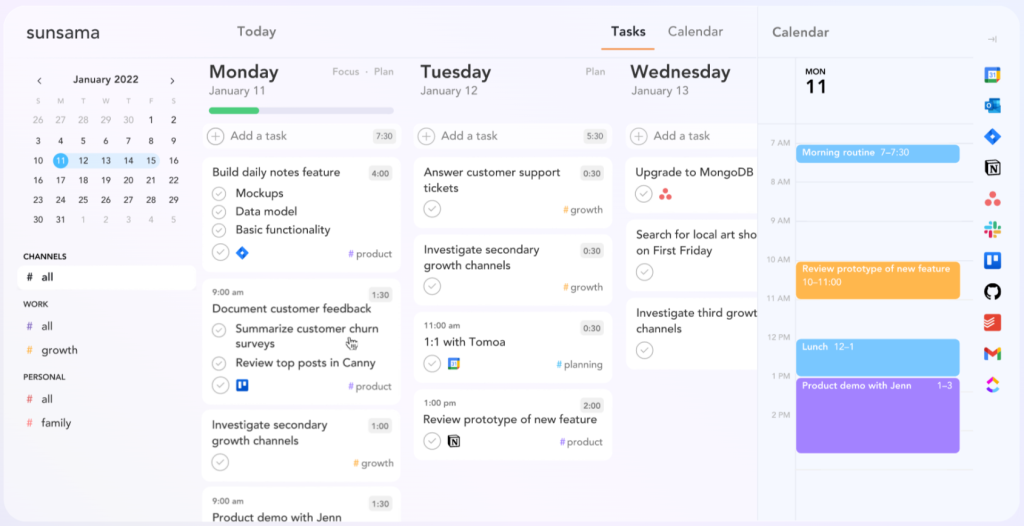This screenshot has width=1024, height=526.
Task: Open the Todoist integration icon in right sidebar
Action: (992, 322)
